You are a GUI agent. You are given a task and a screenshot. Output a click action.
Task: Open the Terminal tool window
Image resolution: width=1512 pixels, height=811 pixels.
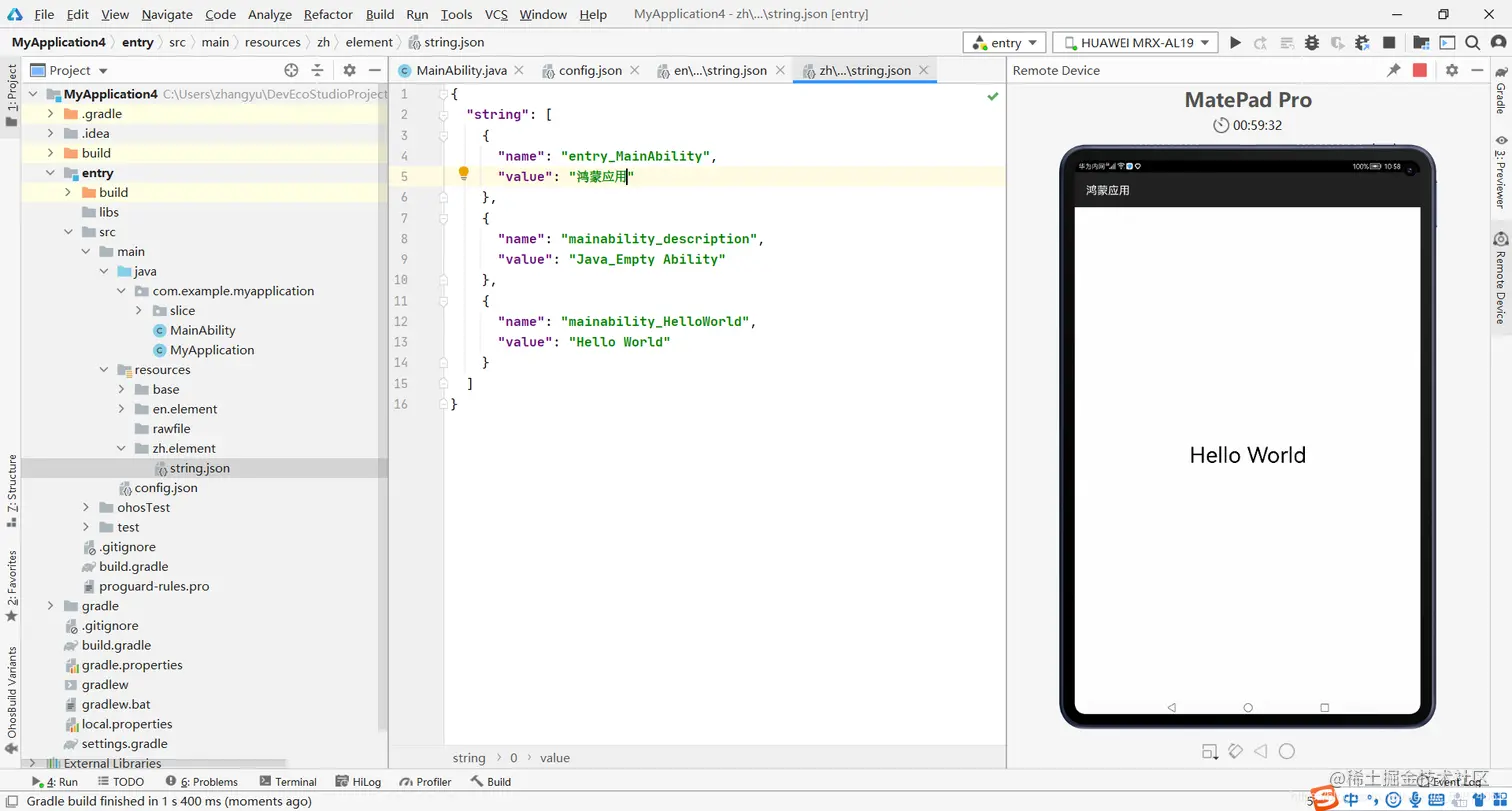tap(288, 781)
